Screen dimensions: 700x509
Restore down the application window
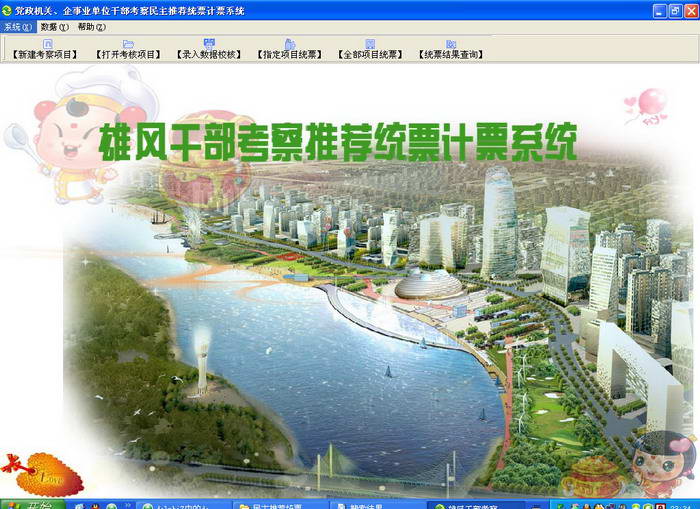pos(676,11)
